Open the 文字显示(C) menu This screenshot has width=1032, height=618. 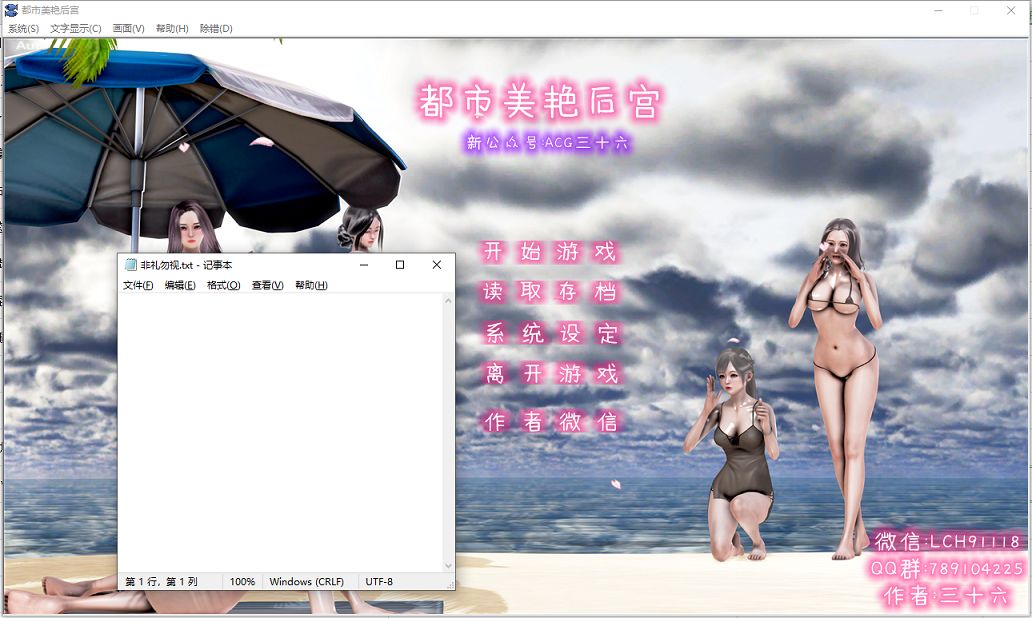pyautogui.click(x=73, y=28)
